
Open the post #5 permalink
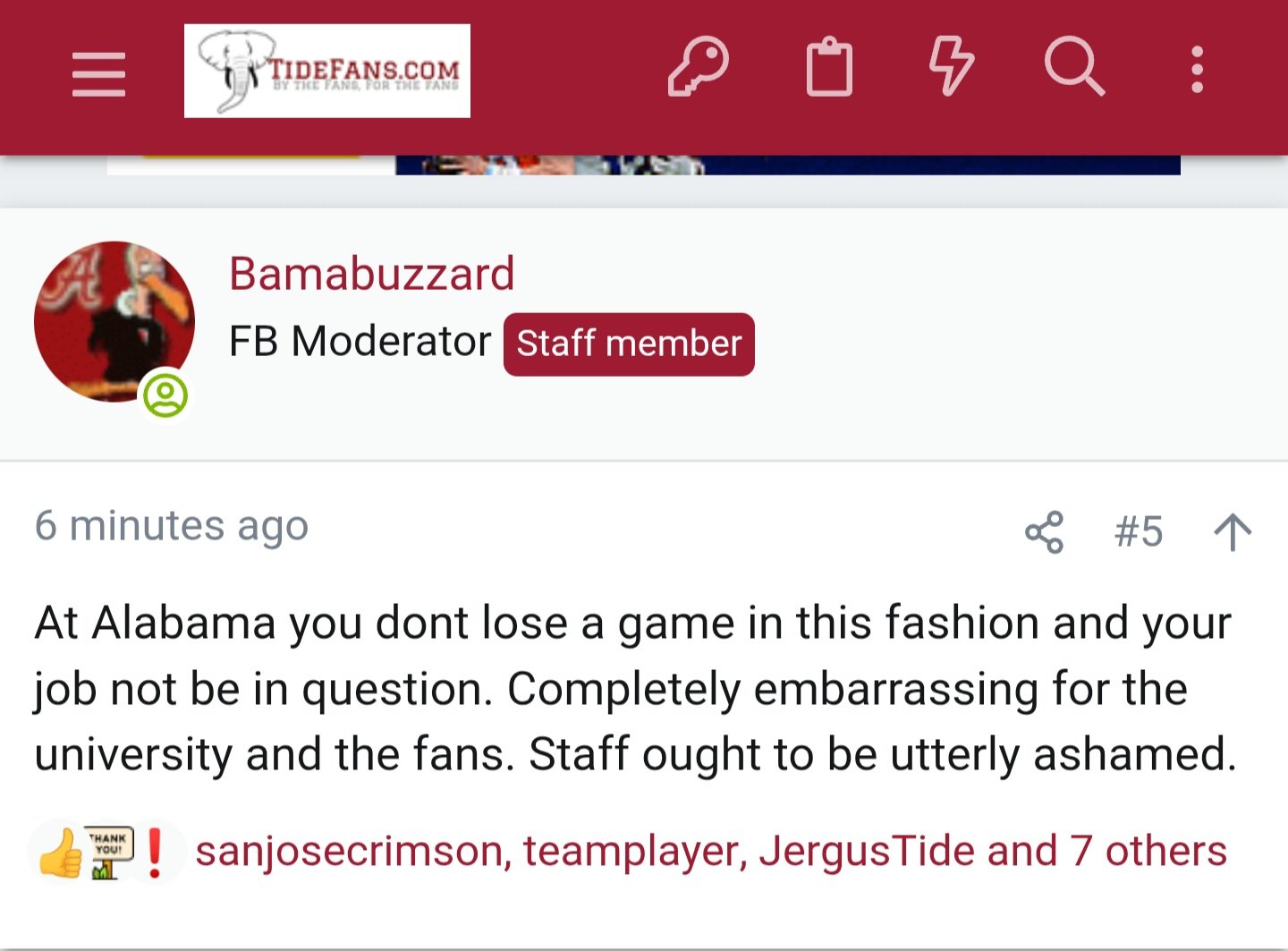[x=1138, y=532]
